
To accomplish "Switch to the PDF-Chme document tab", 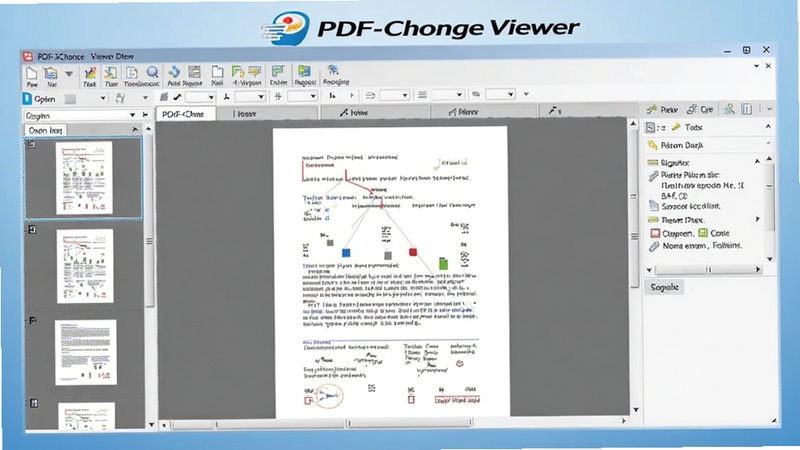I will click(x=186, y=114).
